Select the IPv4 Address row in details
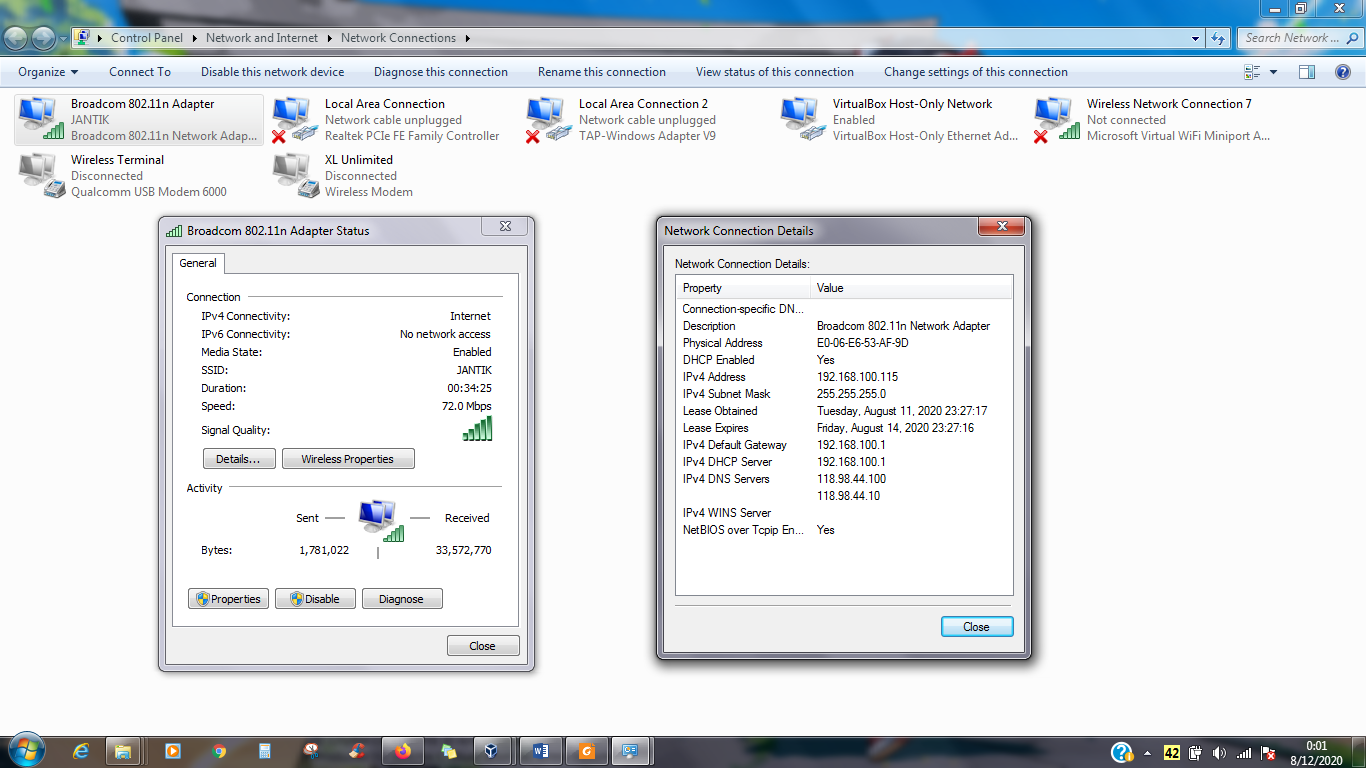 pyautogui.click(x=844, y=377)
